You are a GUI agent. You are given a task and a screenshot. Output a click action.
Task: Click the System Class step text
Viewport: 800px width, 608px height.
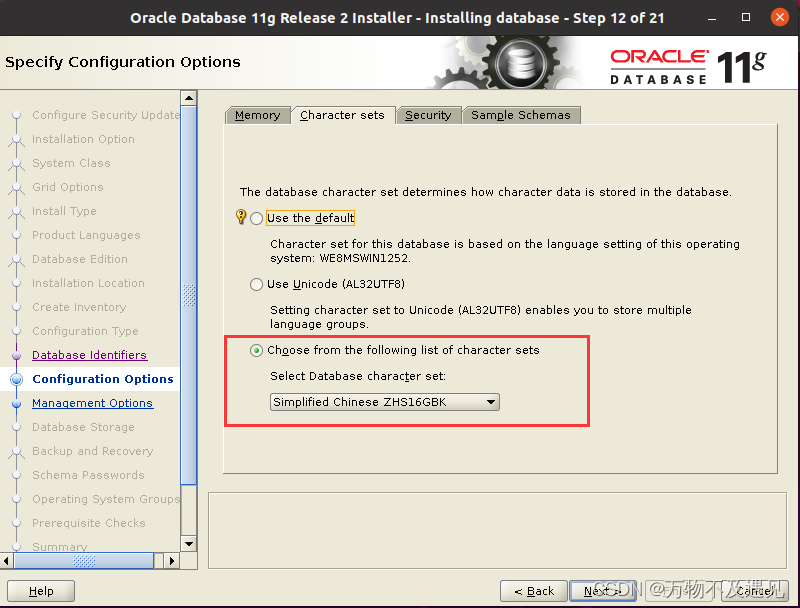click(x=71, y=163)
